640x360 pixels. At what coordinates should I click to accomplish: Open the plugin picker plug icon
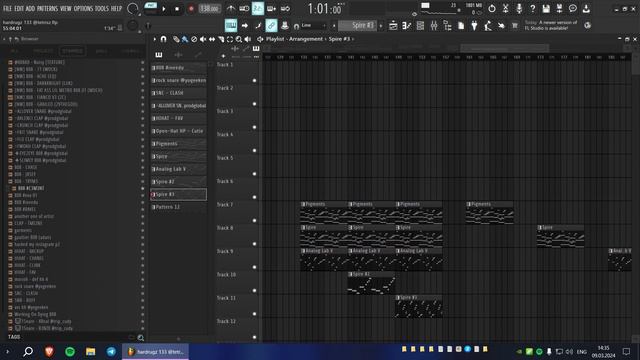click(x=474, y=25)
